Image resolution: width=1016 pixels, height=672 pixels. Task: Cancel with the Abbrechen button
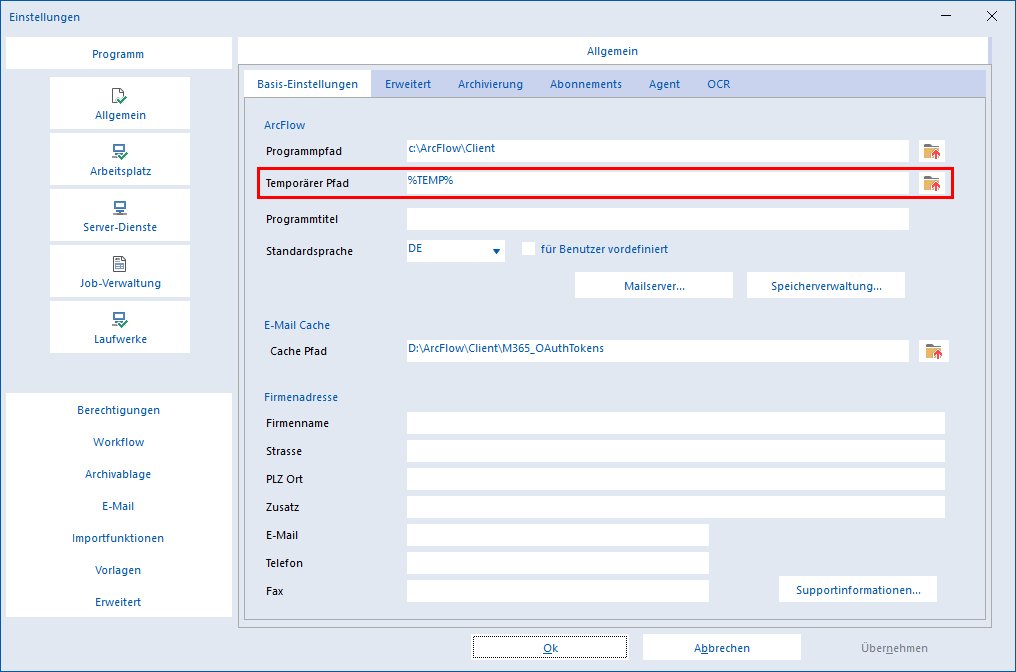point(722,647)
